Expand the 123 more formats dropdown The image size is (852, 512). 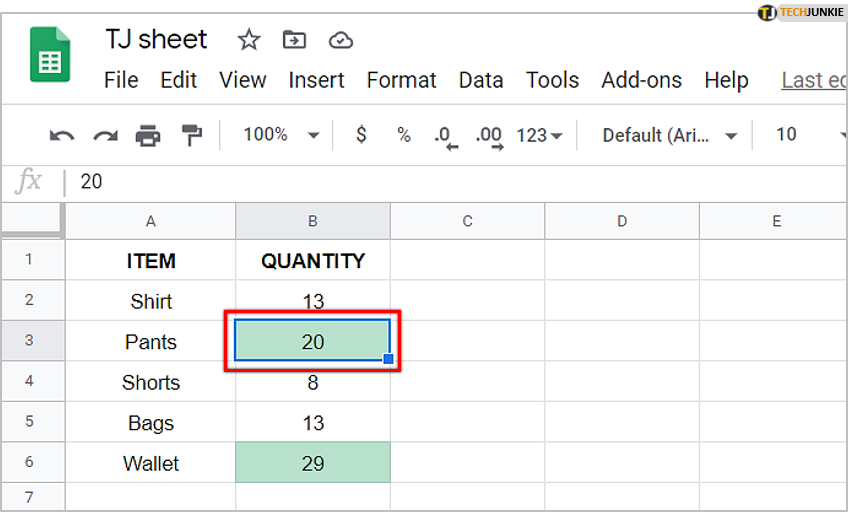point(539,135)
